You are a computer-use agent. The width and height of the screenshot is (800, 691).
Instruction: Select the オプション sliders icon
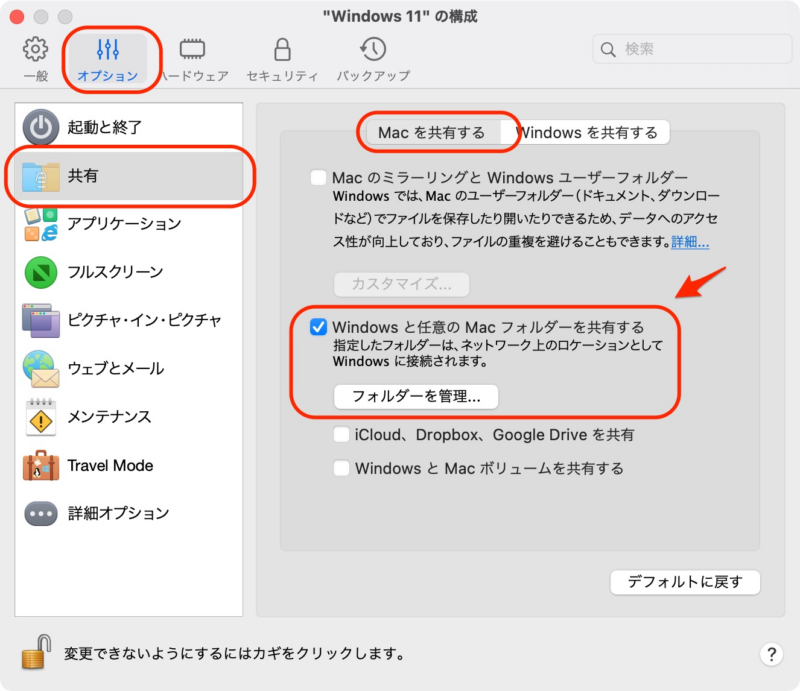[x=108, y=49]
